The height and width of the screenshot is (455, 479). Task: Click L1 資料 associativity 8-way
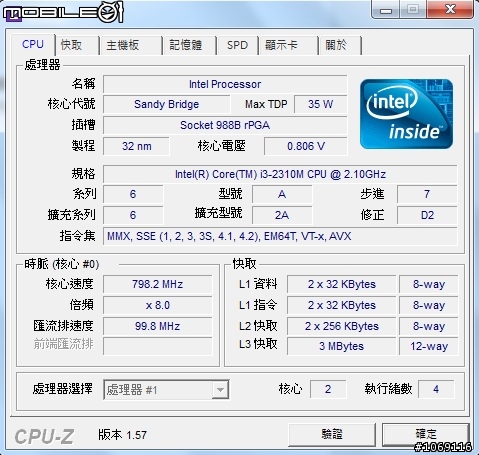click(x=429, y=284)
